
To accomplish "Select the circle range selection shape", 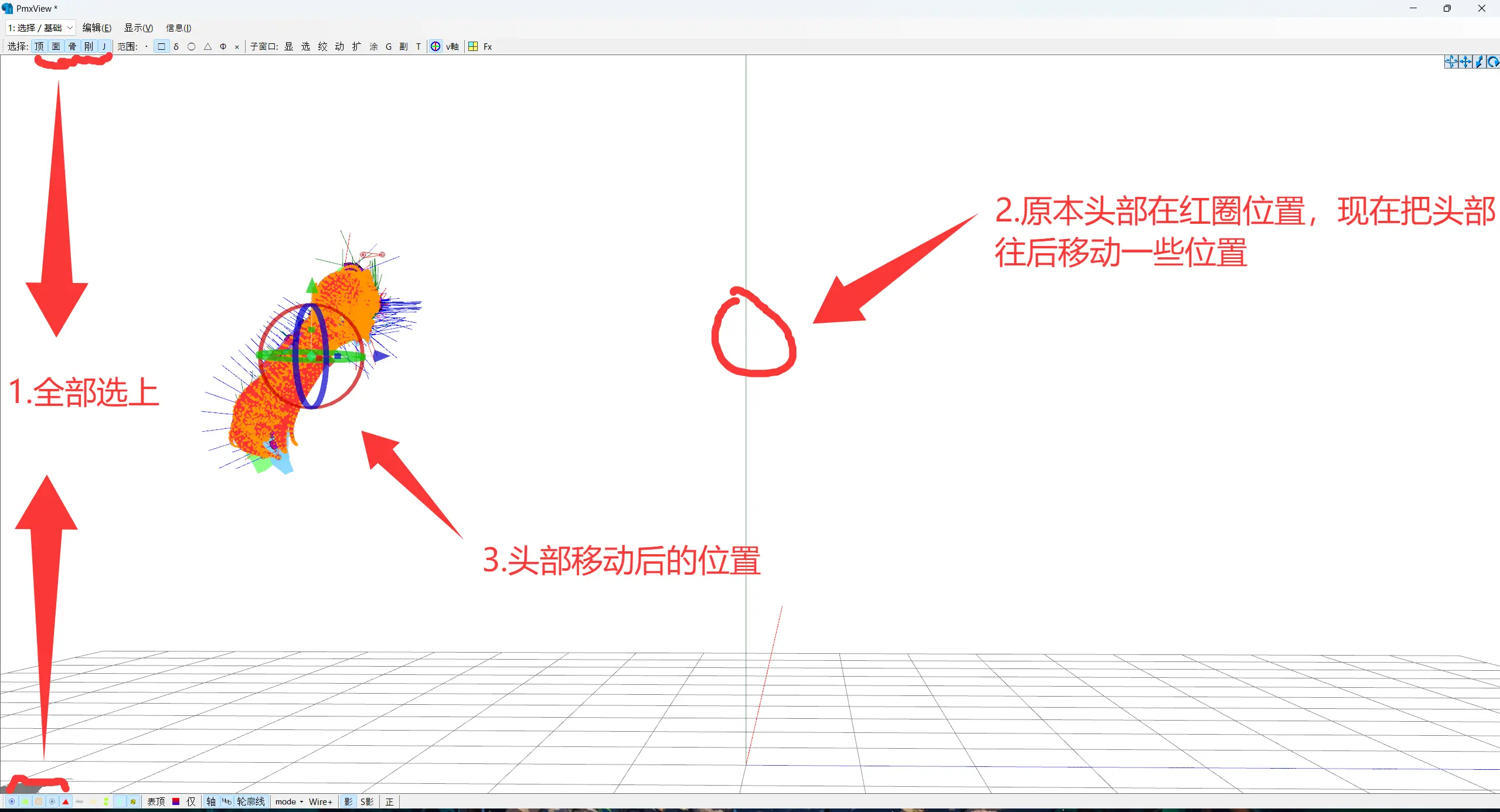I will pos(191,46).
